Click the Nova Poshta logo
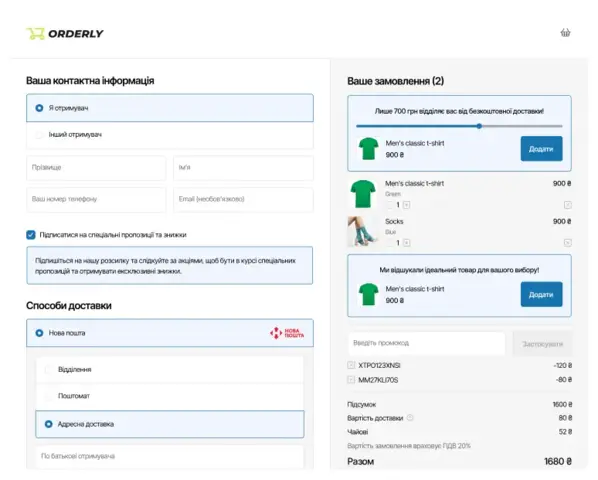This screenshot has width=598, height=480. click(x=287, y=333)
